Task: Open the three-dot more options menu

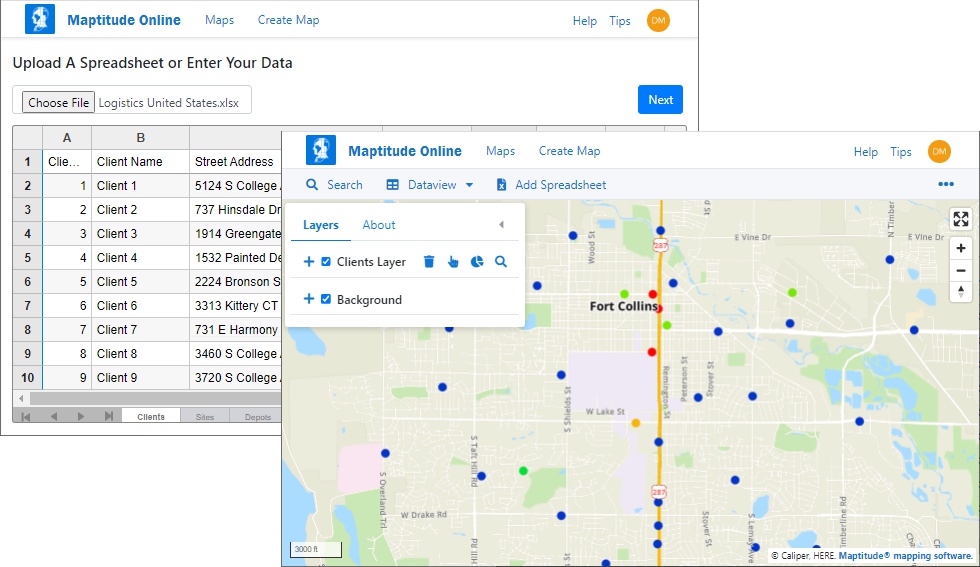Action: [x=946, y=184]
